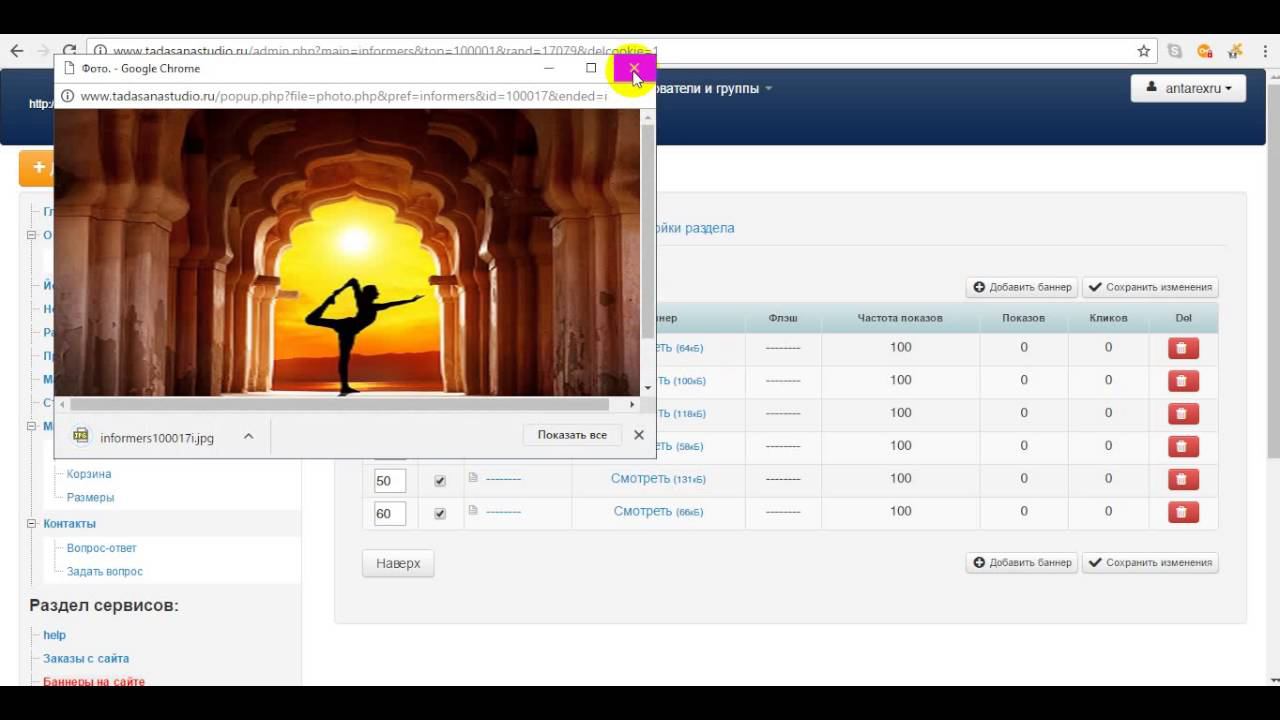Click the order field containing 60
Viewport: 1280px width, 720px height.
[x=390, y=514]
